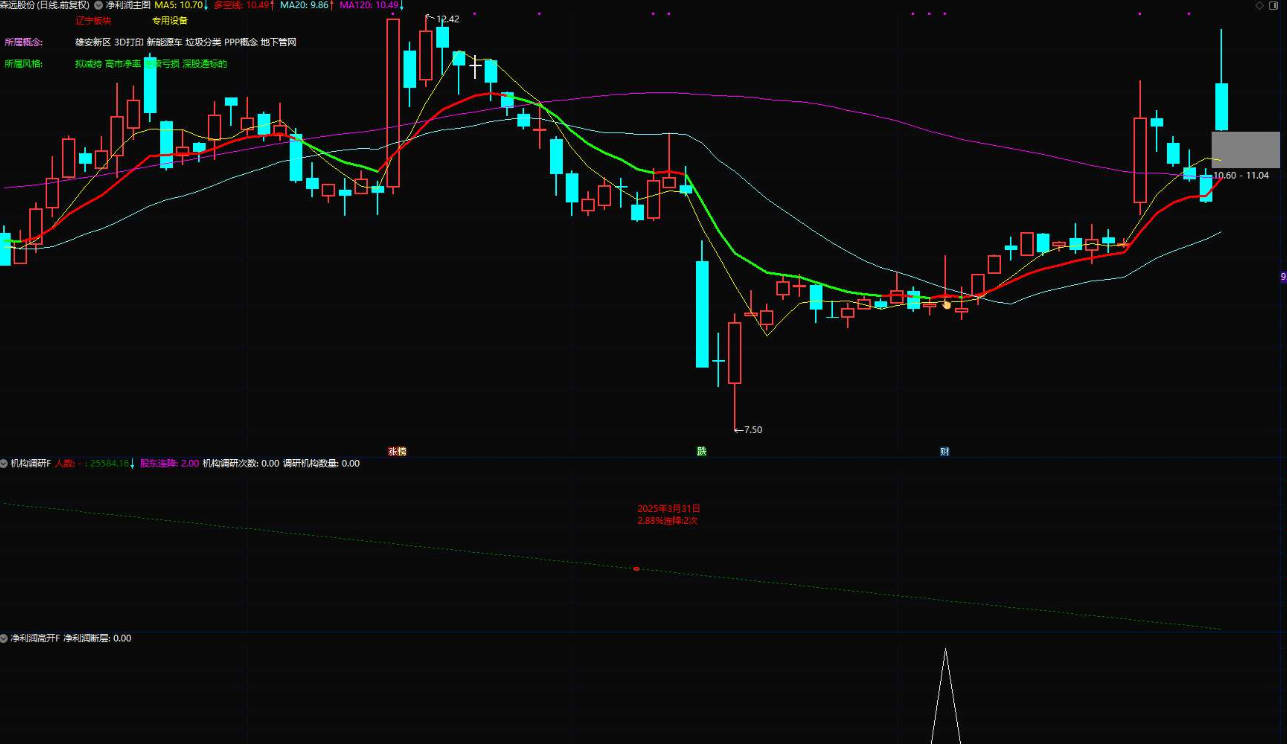Click the 2025年3月31日 annotation text
This screenshot has width=1287, height=744.
[669, 508]
